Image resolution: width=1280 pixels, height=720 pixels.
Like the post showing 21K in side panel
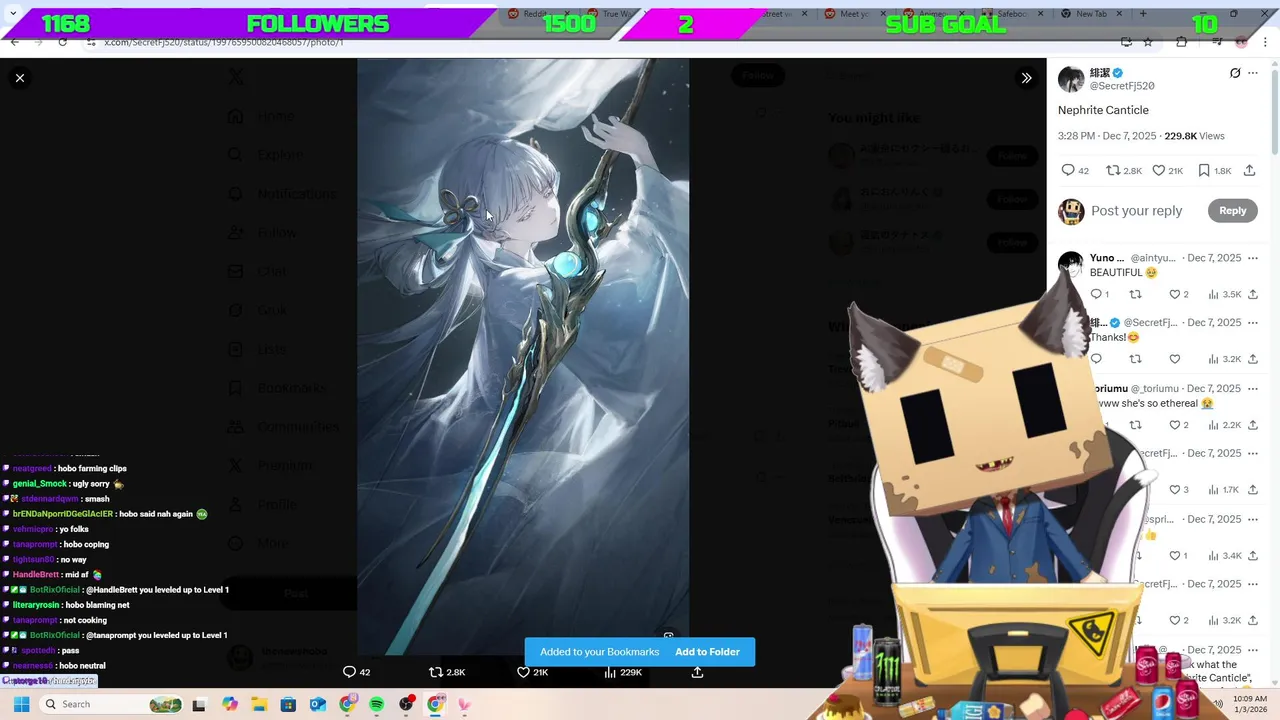click(x=1168, y=171)
